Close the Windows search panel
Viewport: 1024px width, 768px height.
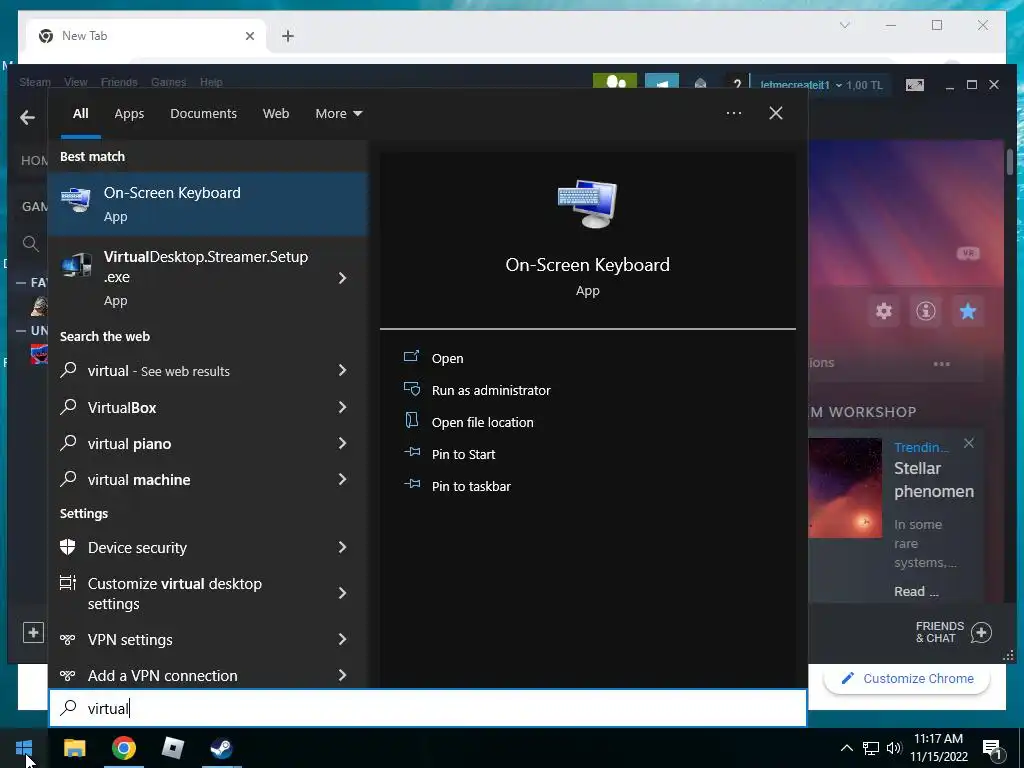coord(775,113)
